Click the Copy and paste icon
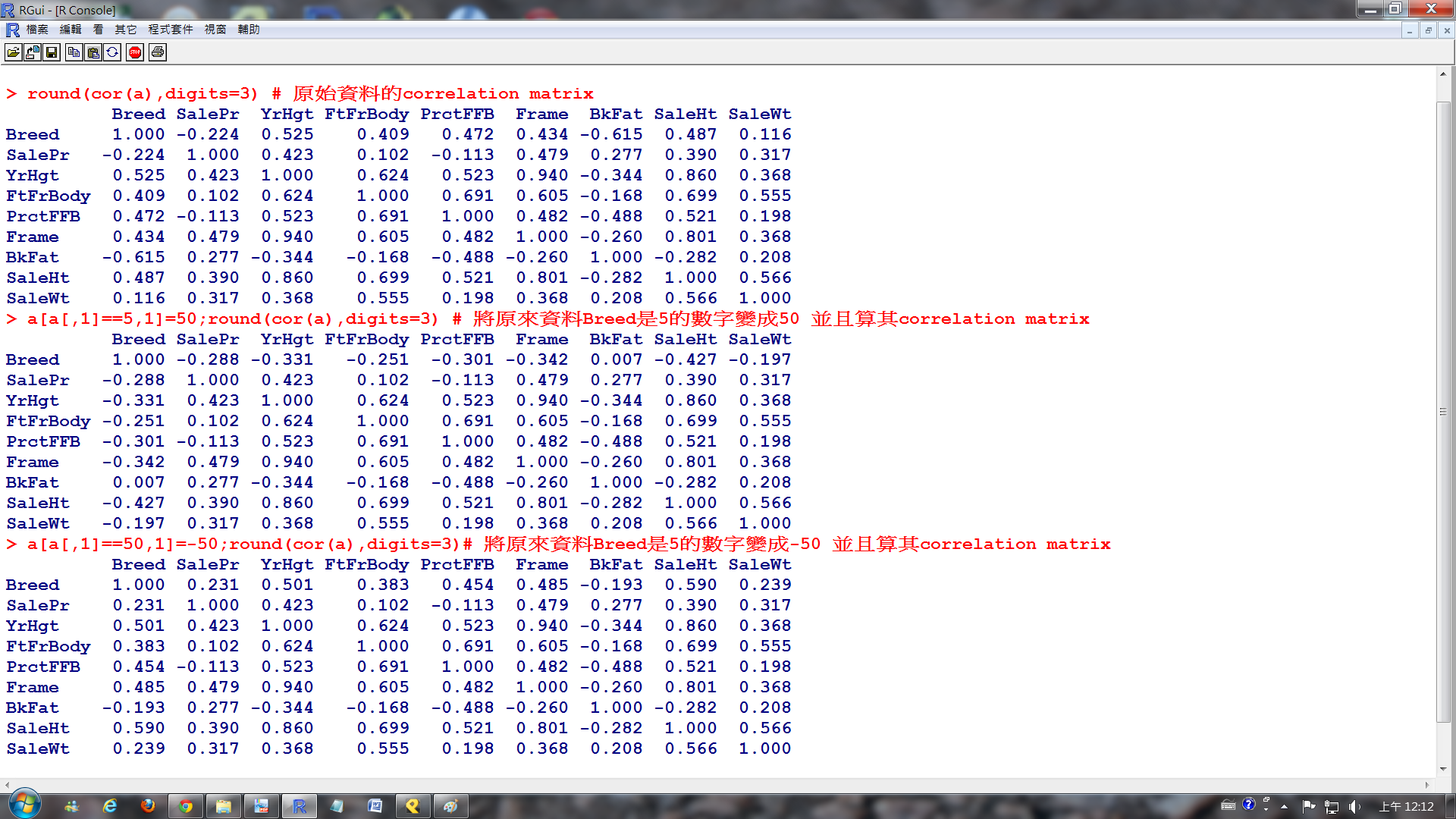 coord(112,52)
